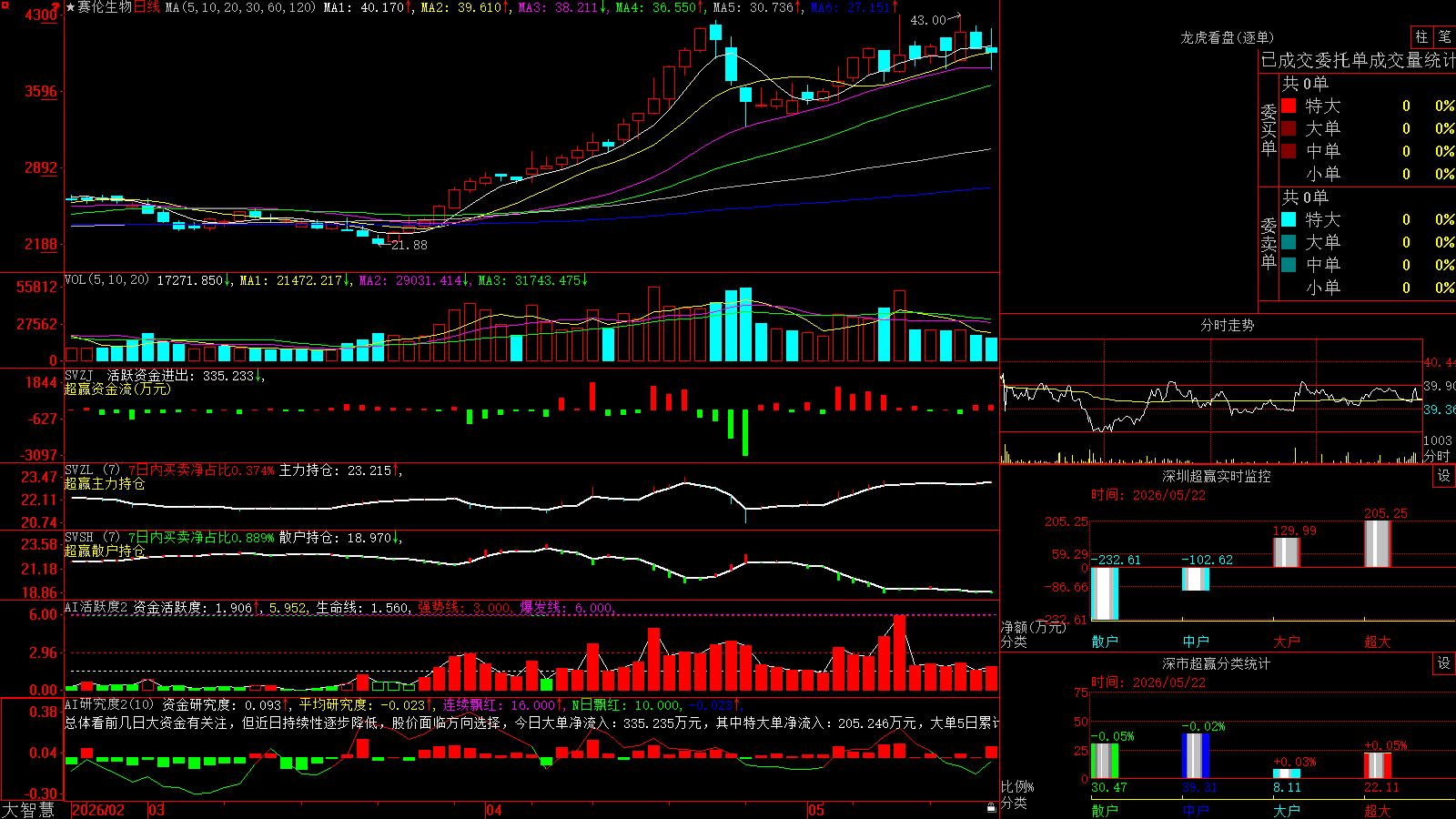Click the AI研究度2(10) indicator name
Image resolution: width=1456 pixels, height=819 pixels.
pyautogui.click(x=109, y=704)
